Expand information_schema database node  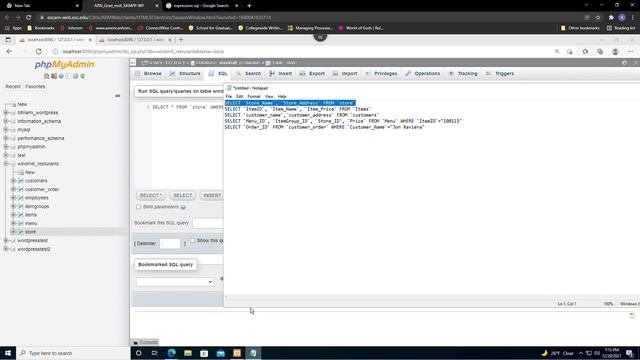click(6, 121)
